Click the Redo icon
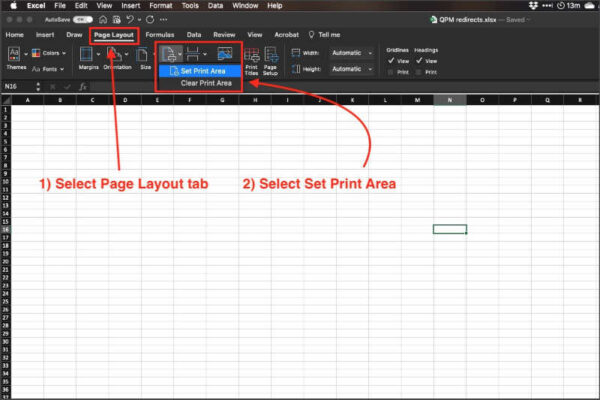The width and height of the screenshot is (600, 400). point(150,20)
